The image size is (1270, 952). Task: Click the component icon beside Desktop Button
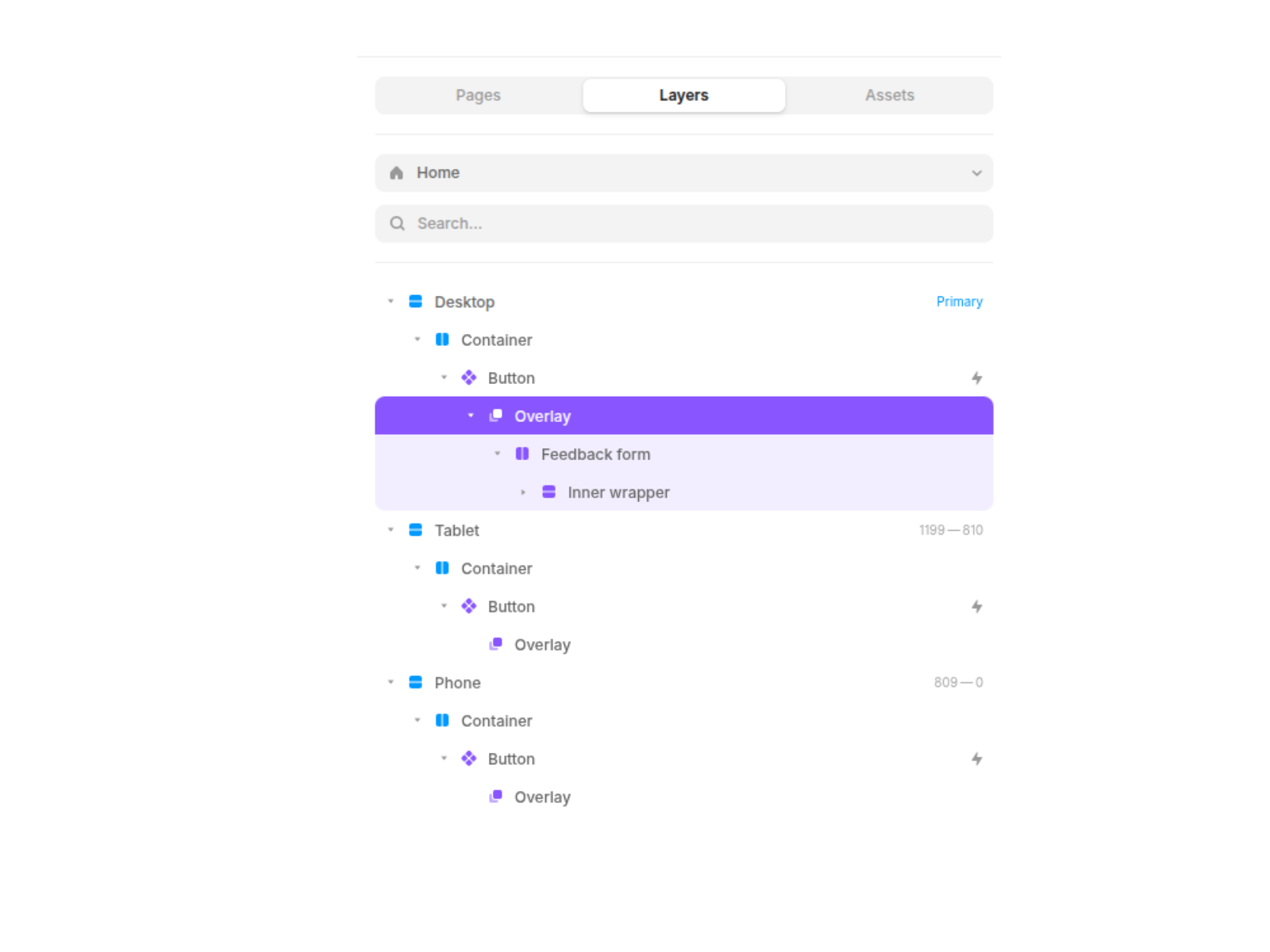pos(469,378)
